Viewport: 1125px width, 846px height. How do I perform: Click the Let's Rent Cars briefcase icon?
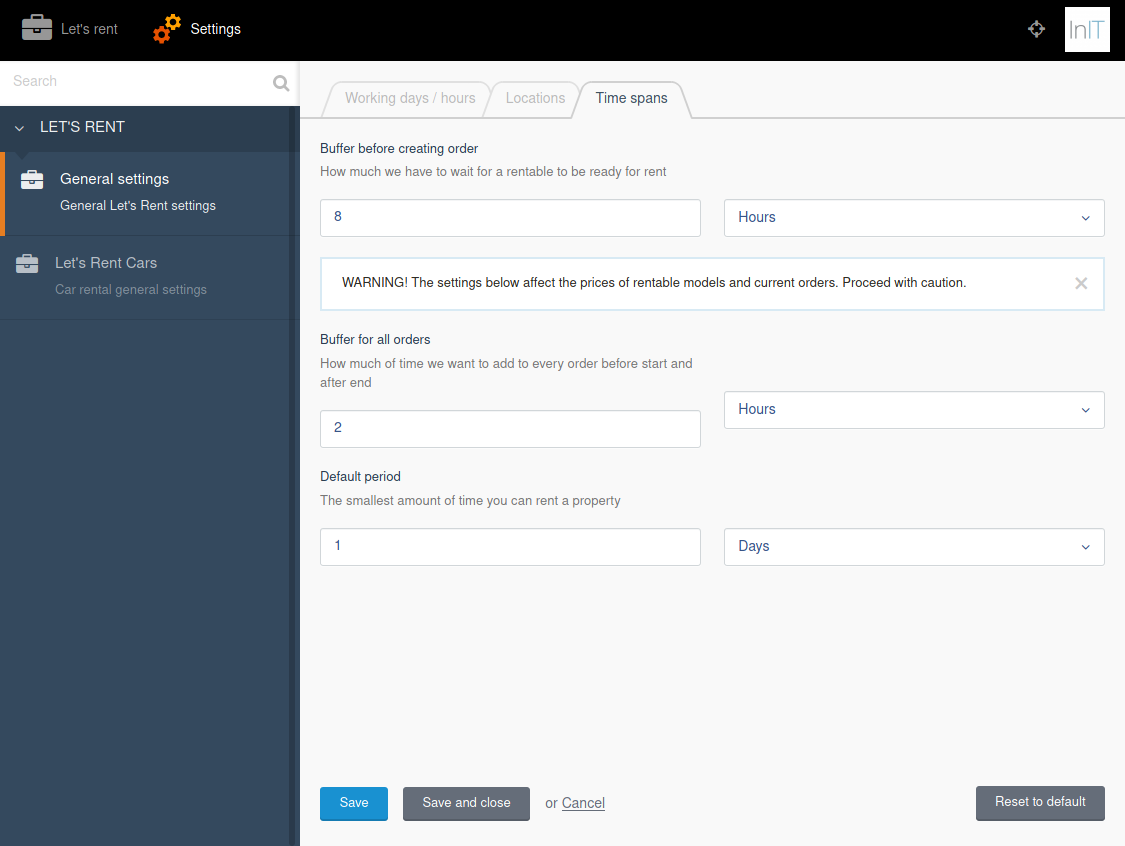(x=27, y=263)
